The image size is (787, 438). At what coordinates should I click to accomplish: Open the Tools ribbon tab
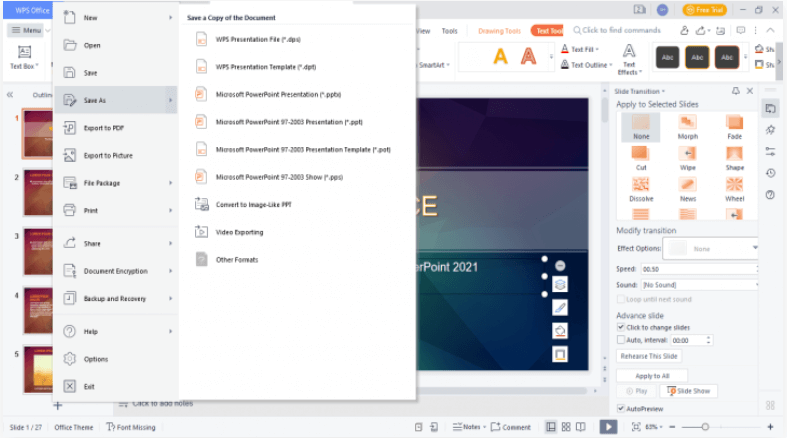[449, 31]
